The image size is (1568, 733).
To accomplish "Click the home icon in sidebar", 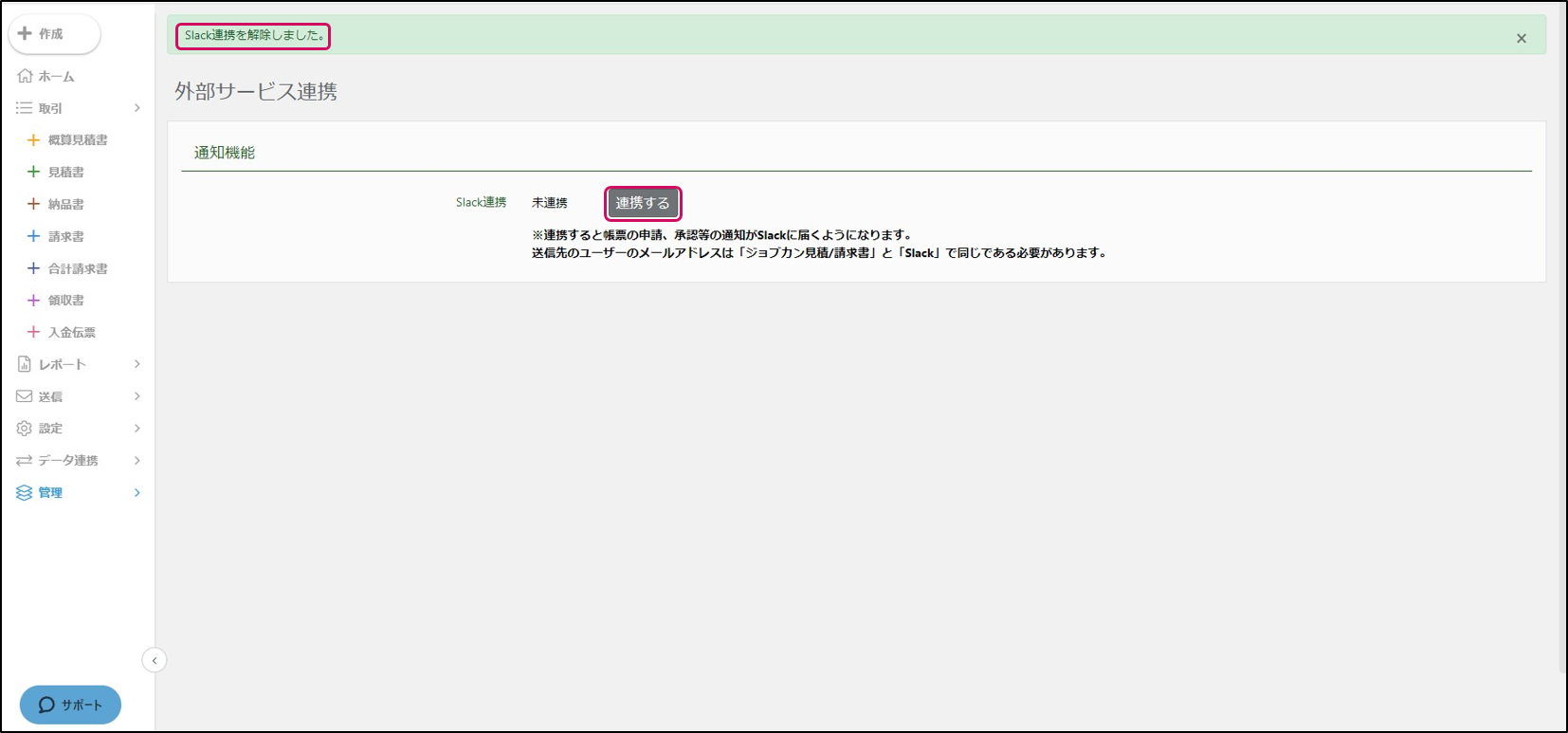I will pos(25,76).
